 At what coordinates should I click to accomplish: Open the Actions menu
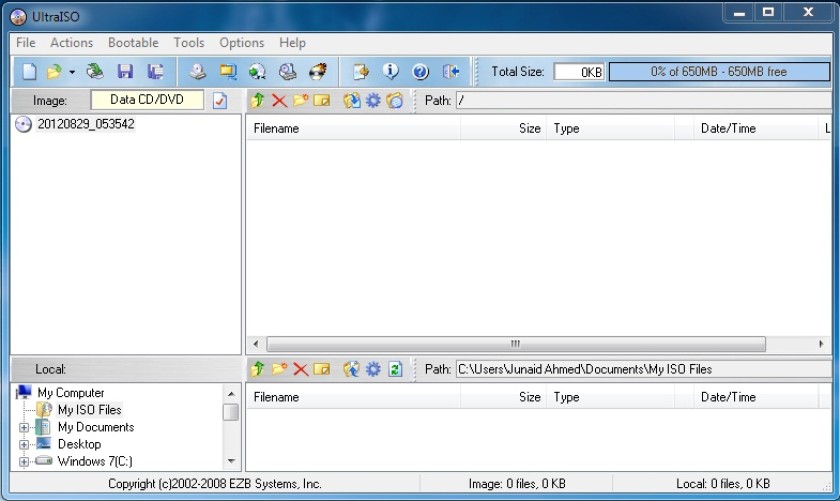point(71,43)
